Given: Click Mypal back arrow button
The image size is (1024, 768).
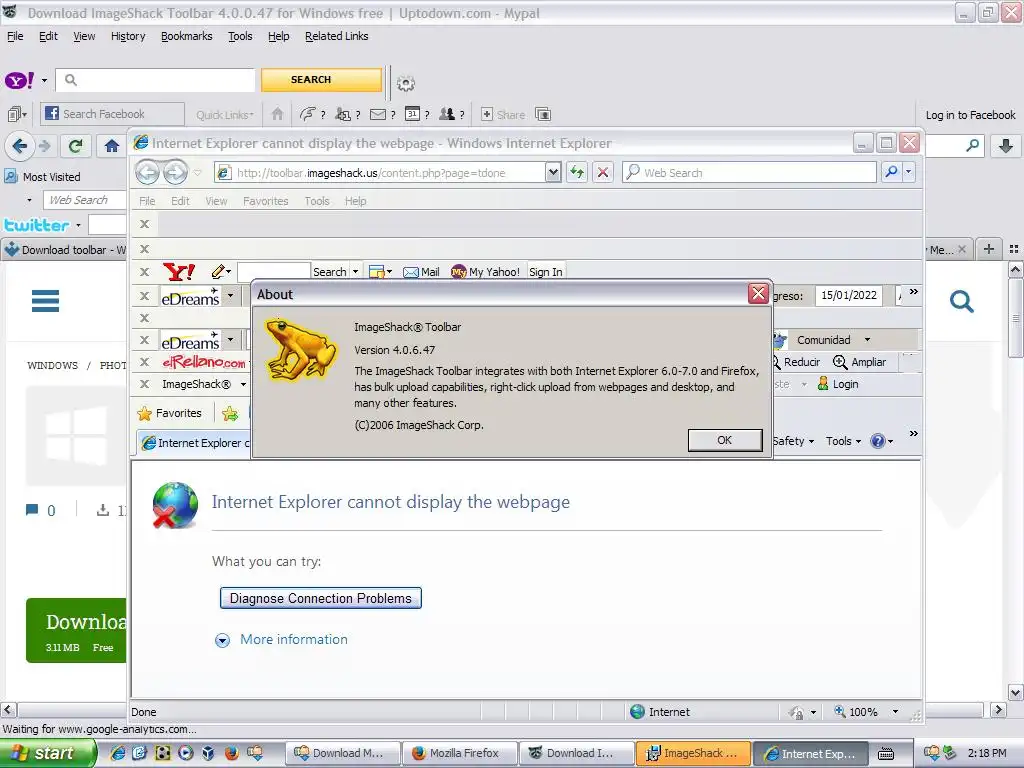Looking at the screenshot, I should point(20,146).
